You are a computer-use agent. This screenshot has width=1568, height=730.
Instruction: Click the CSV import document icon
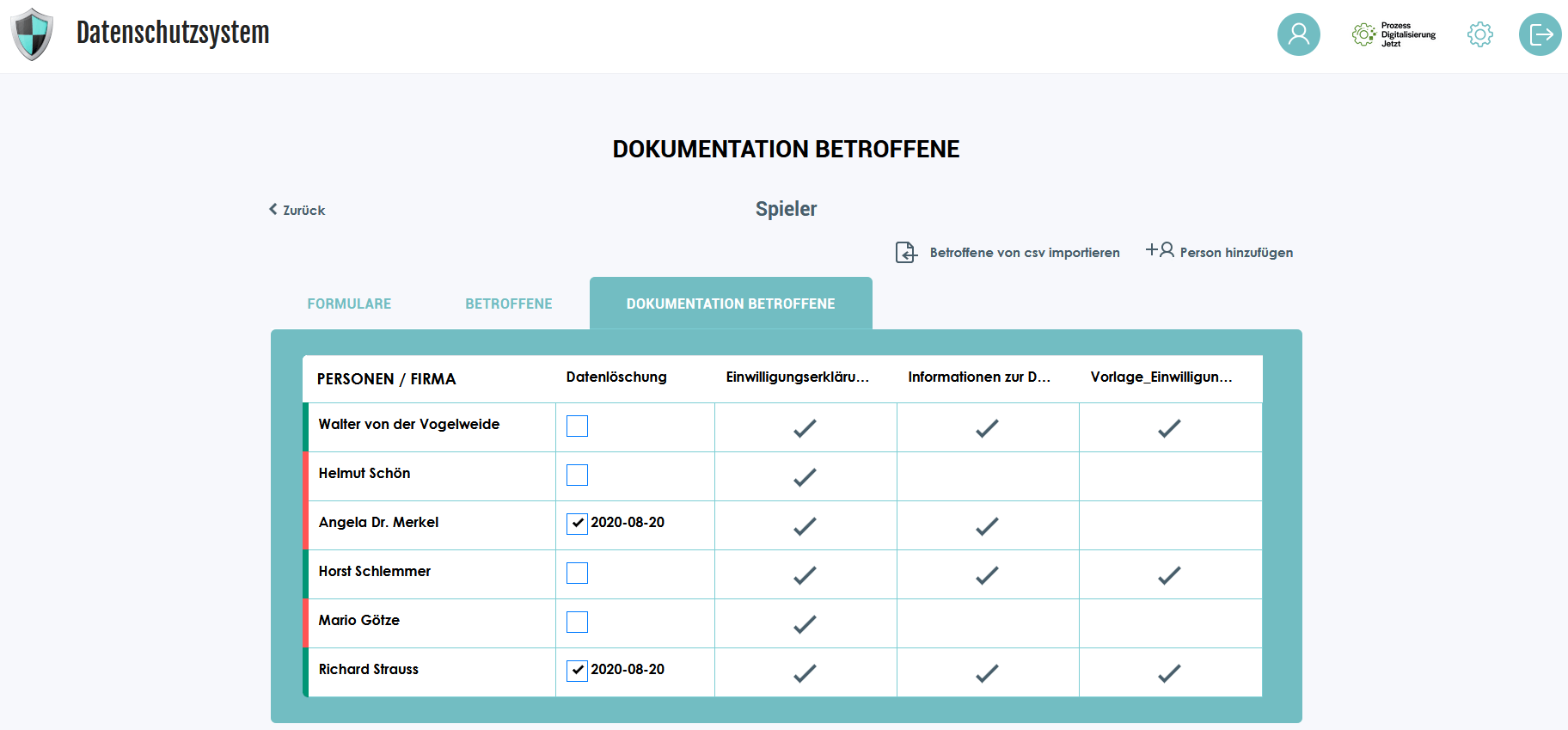(906, 252)
